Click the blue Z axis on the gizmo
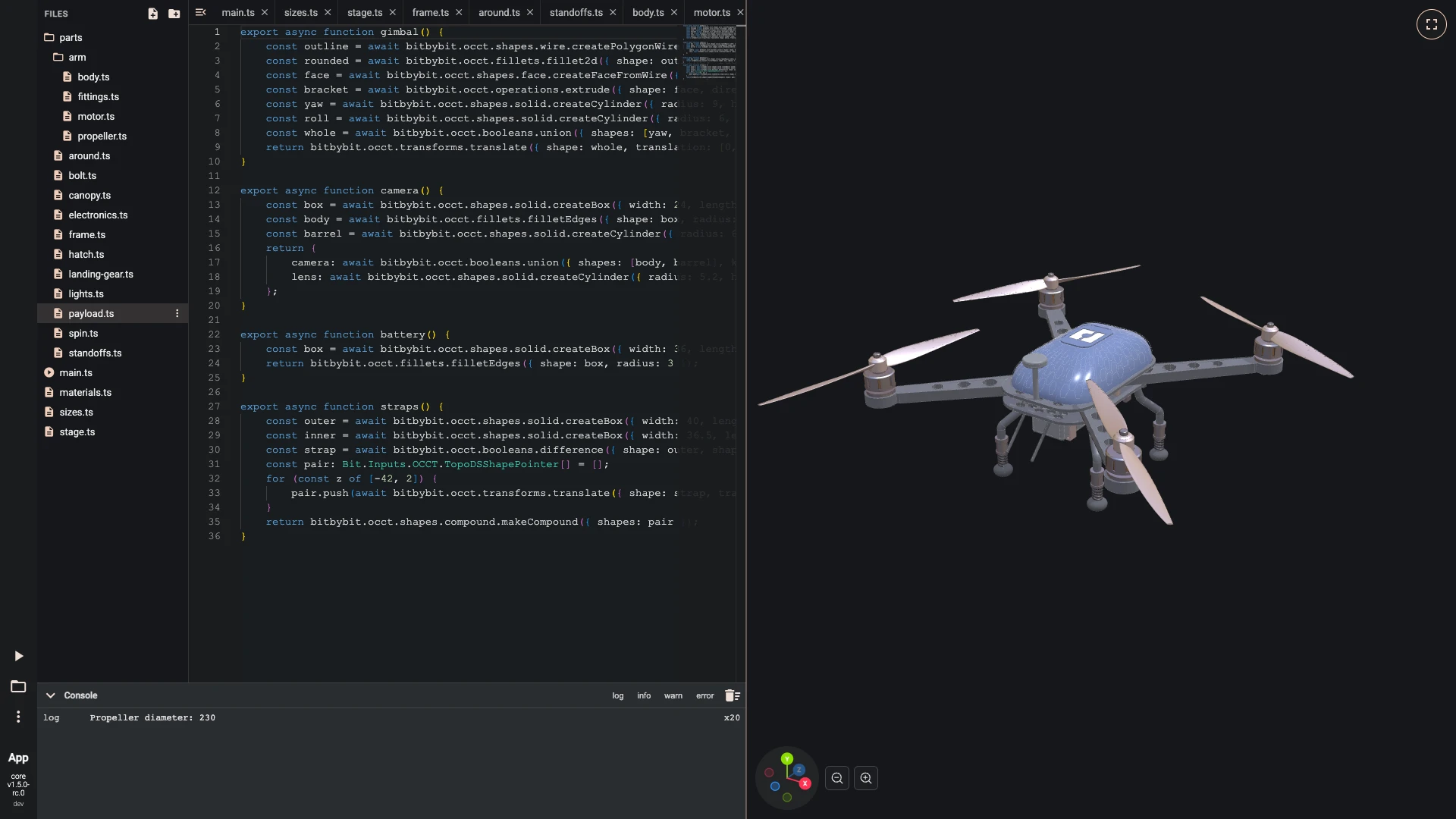This screenshot has width=1456, height=819. coord(799,770)
